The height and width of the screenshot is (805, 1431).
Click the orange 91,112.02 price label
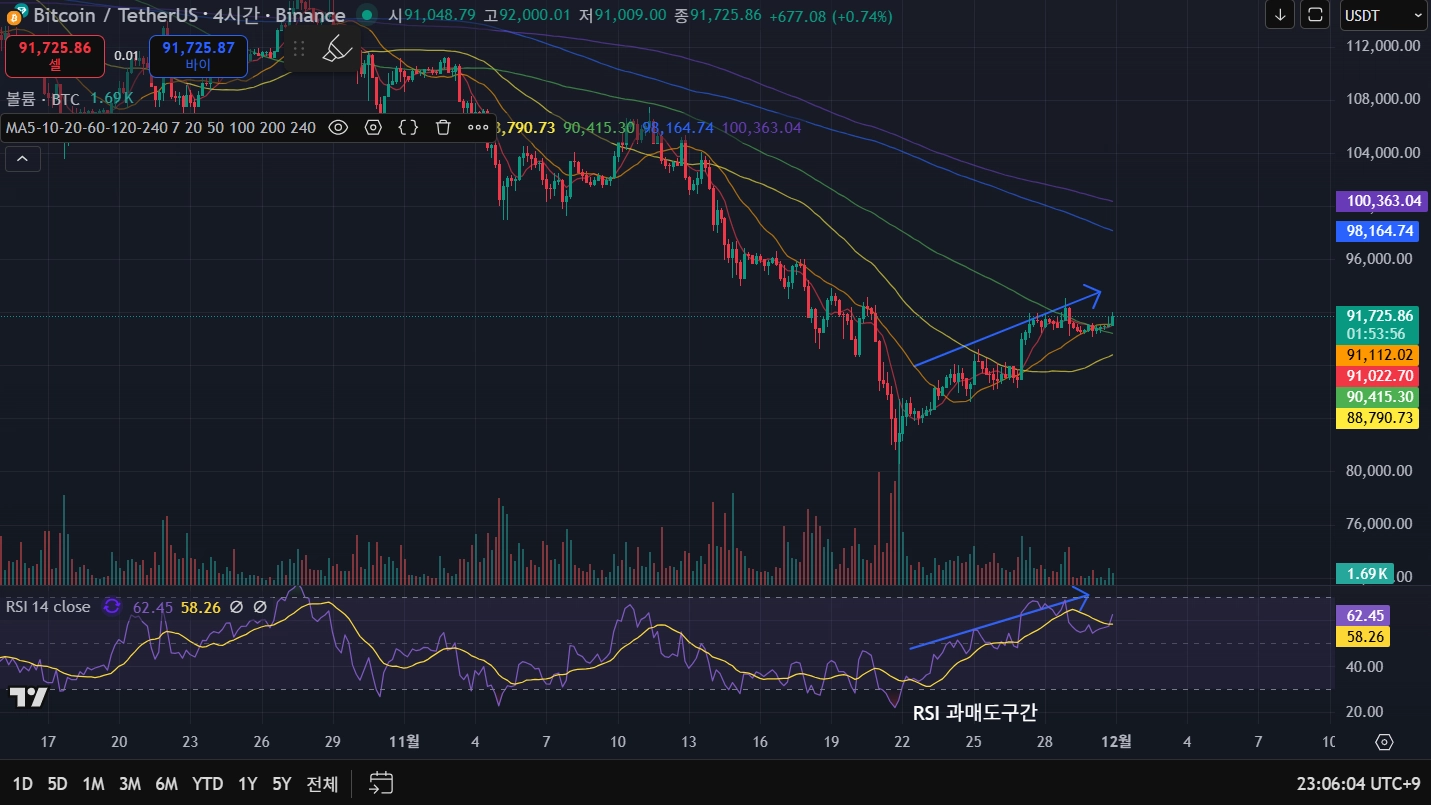point(1380,355)
